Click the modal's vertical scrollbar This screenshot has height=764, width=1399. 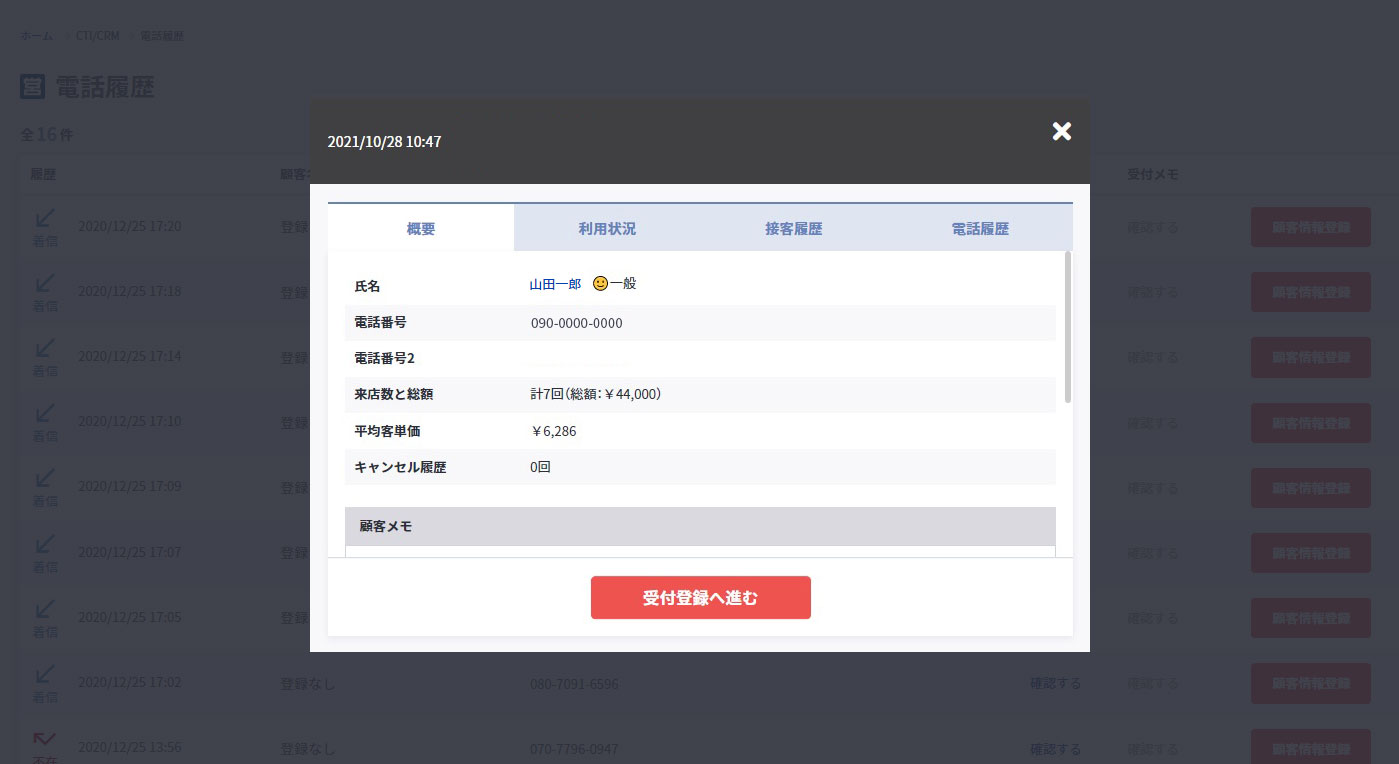(1068, 330)
